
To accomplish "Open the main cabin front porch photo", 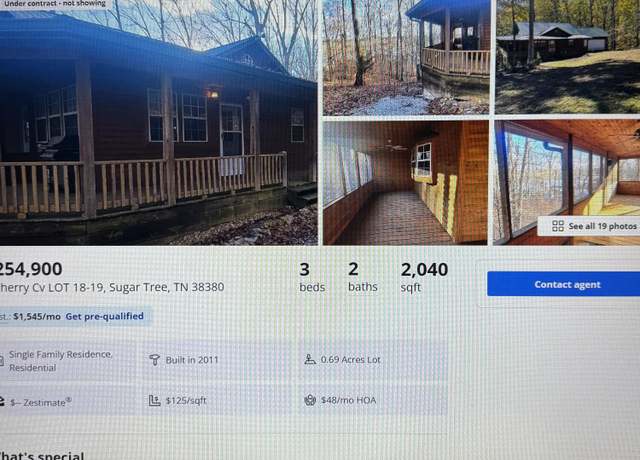I will (158, 122).
